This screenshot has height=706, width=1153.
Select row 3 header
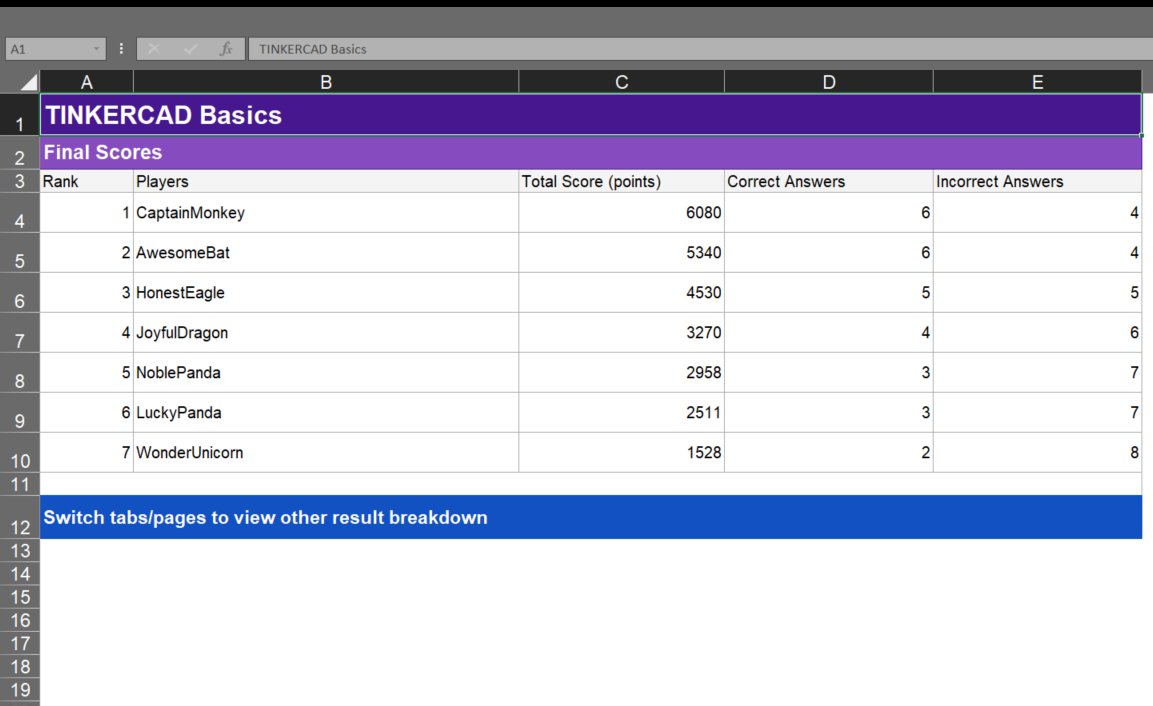(x=20, y=182)
